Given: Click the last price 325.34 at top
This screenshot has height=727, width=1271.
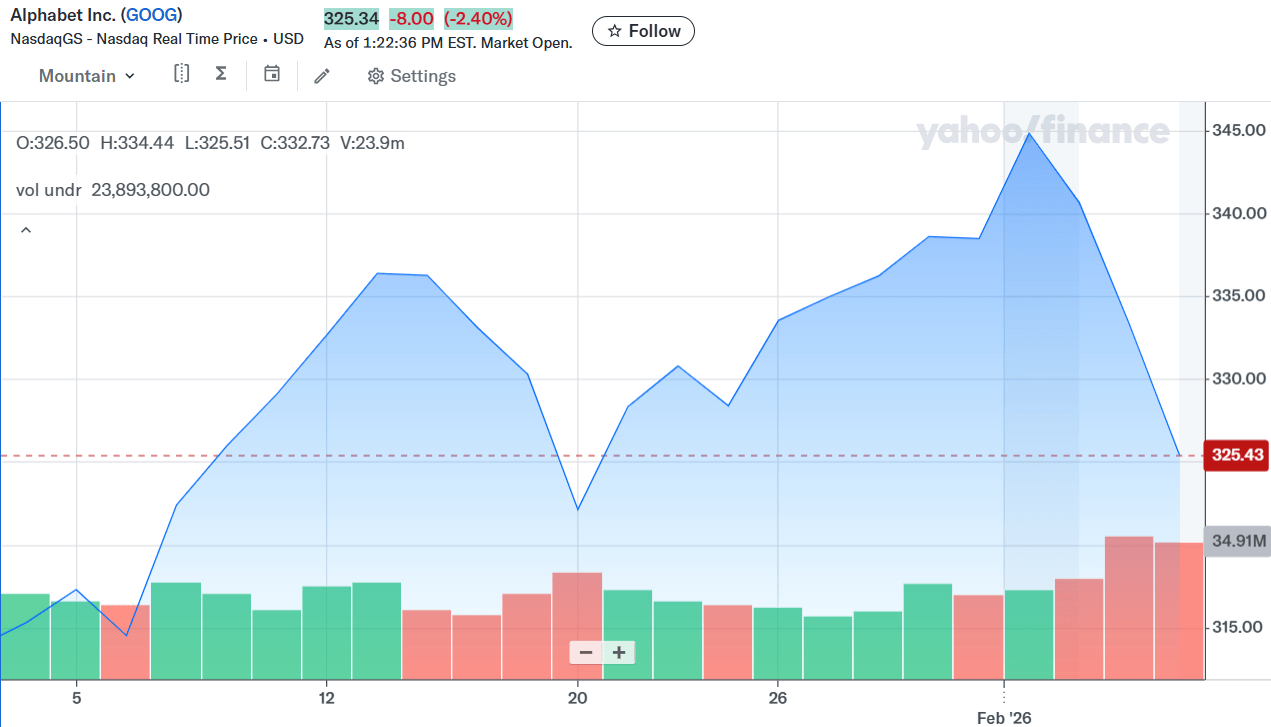Looking at the screenshot, I should [x=351, y=18].
